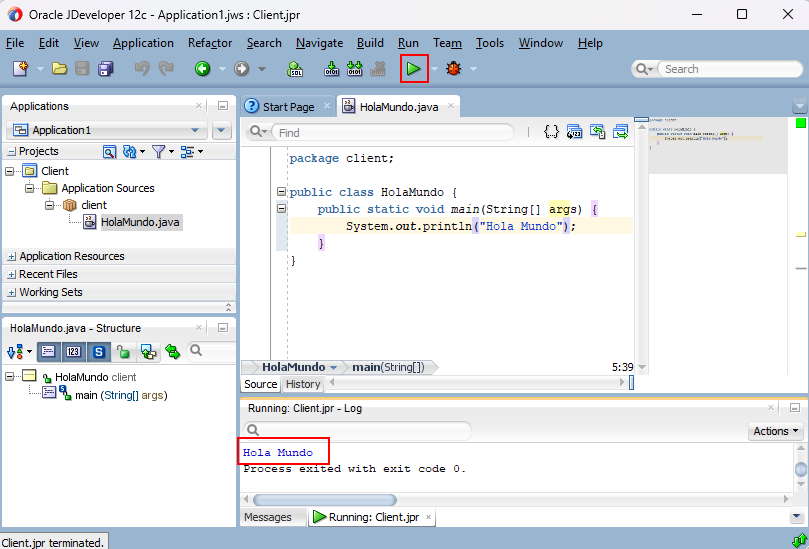Open a file with folder icon
This screenshot has height=549, width=809.
tap(59, 69)
